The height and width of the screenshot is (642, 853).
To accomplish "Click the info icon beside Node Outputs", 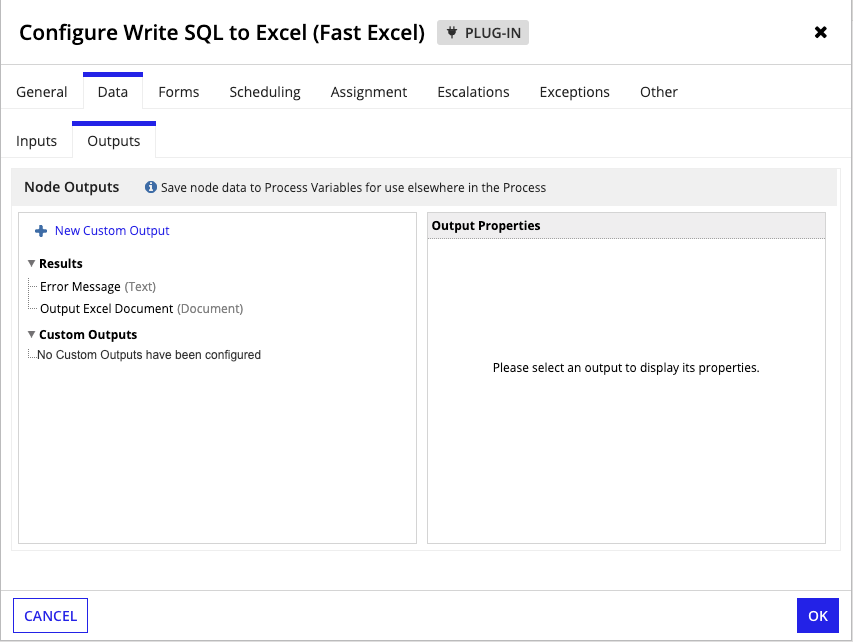I will point(151,187).
